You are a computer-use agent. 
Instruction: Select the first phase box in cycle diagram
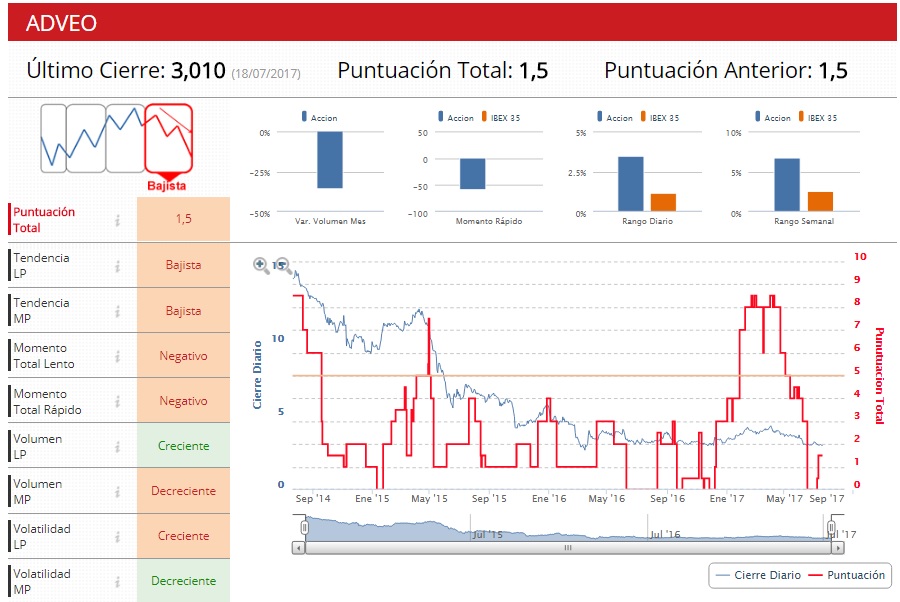(53, 138)
